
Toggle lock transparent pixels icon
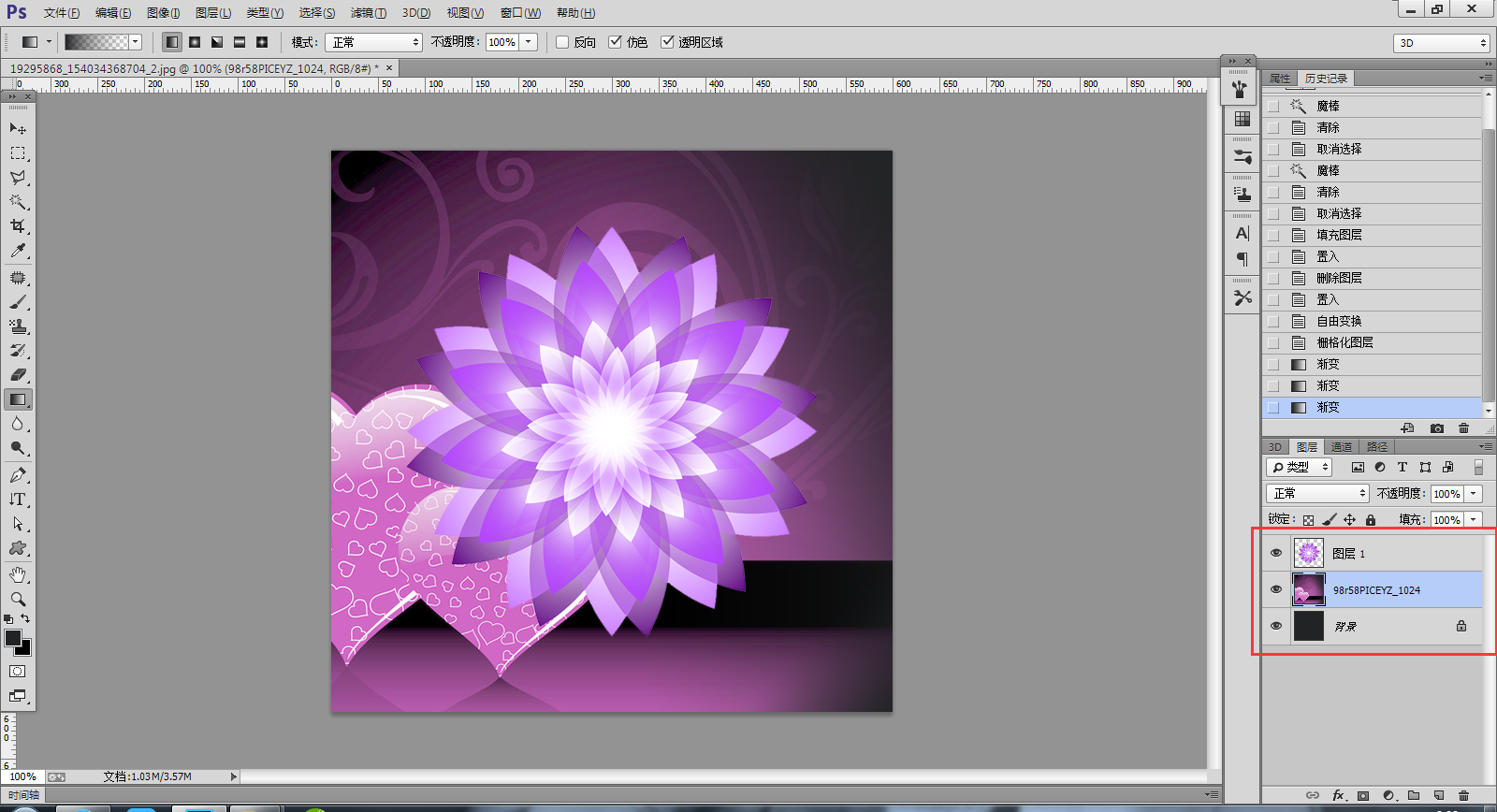tap(1308, 520)
